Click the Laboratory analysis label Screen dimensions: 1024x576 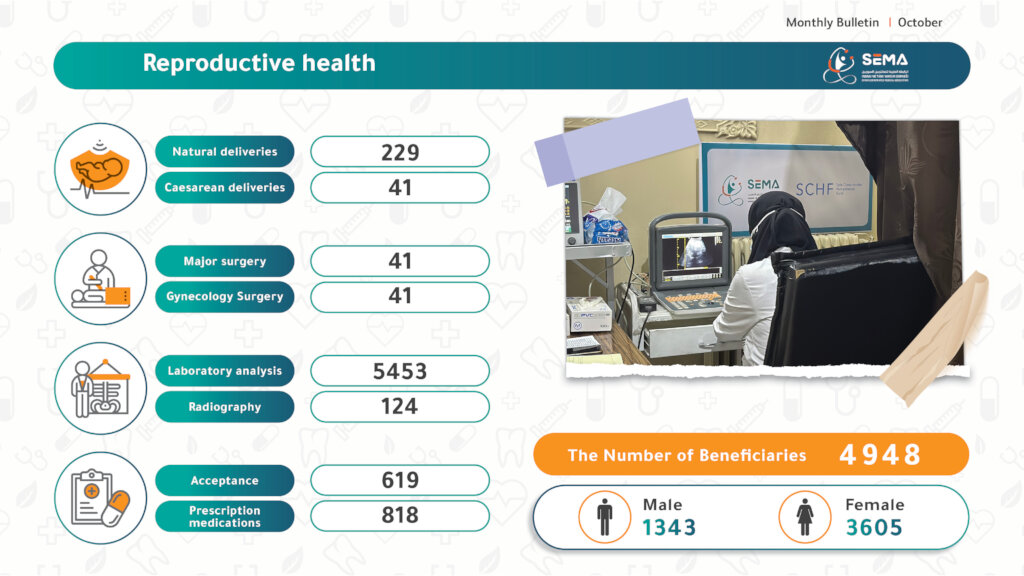click(x=225, y=371)
